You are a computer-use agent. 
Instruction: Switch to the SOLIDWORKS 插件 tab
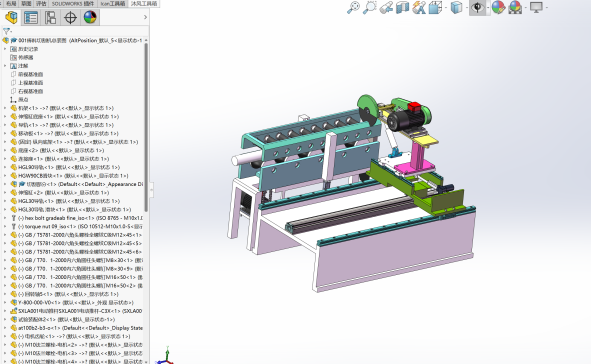tap(73, 3)
